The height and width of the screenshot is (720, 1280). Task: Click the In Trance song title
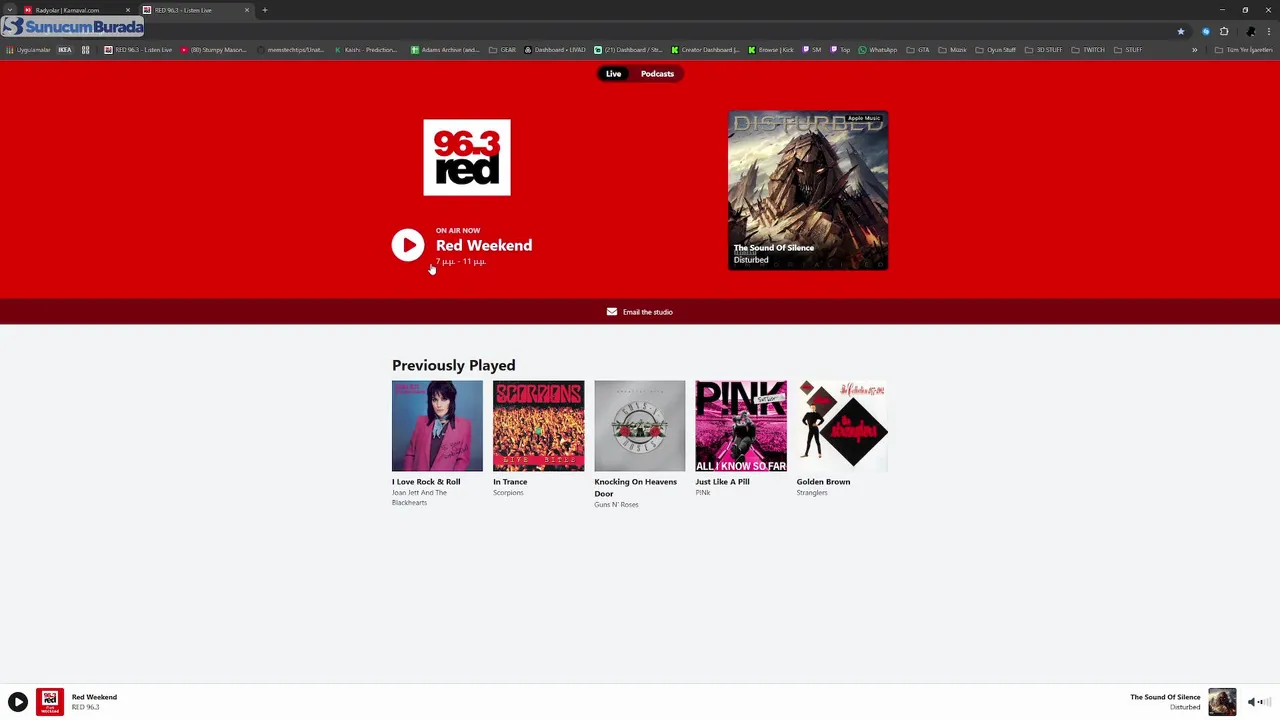click(510, 482)
